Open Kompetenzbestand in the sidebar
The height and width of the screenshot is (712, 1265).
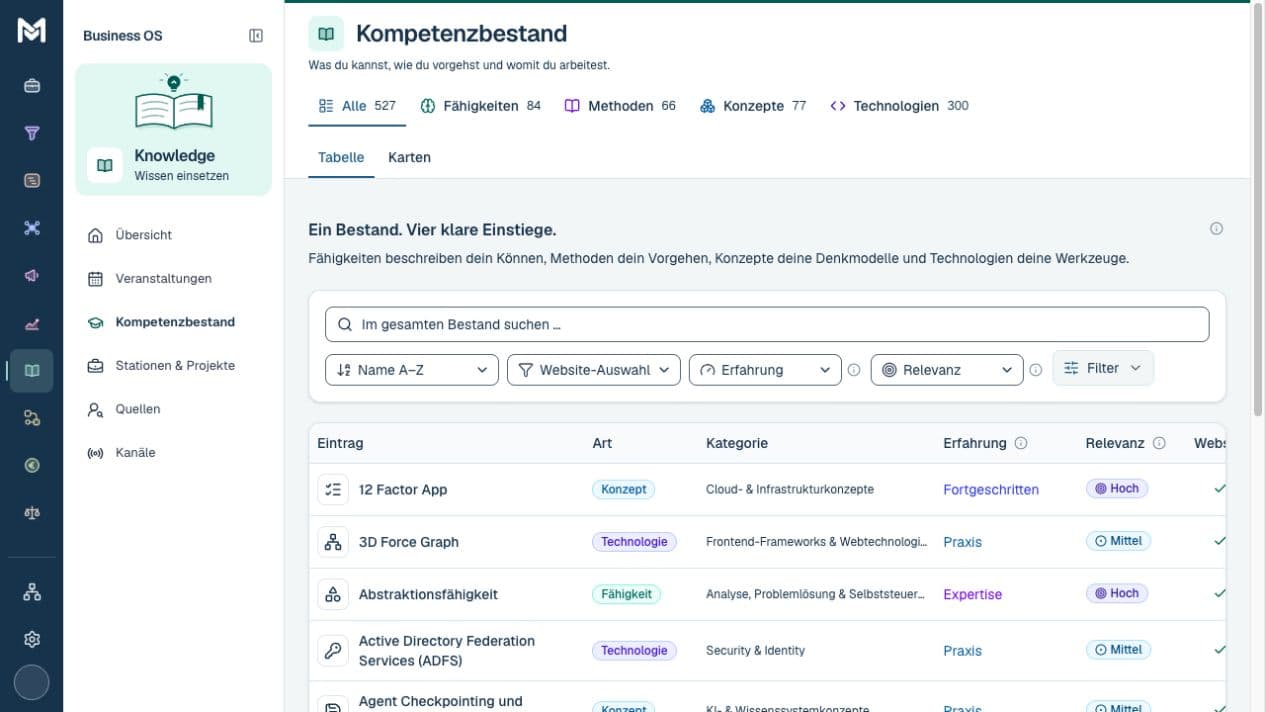click(x=174, y=322)
